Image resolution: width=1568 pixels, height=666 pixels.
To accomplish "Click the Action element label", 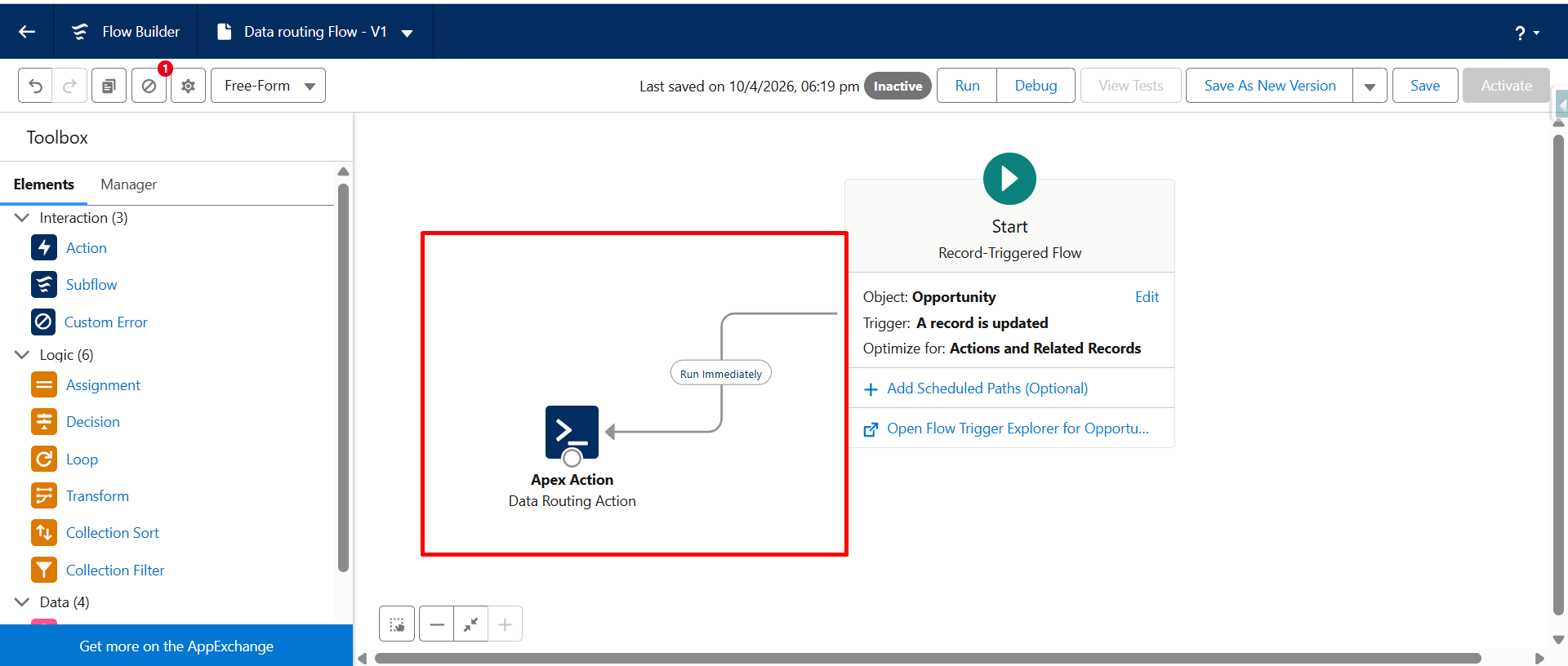I will [87, 248].
